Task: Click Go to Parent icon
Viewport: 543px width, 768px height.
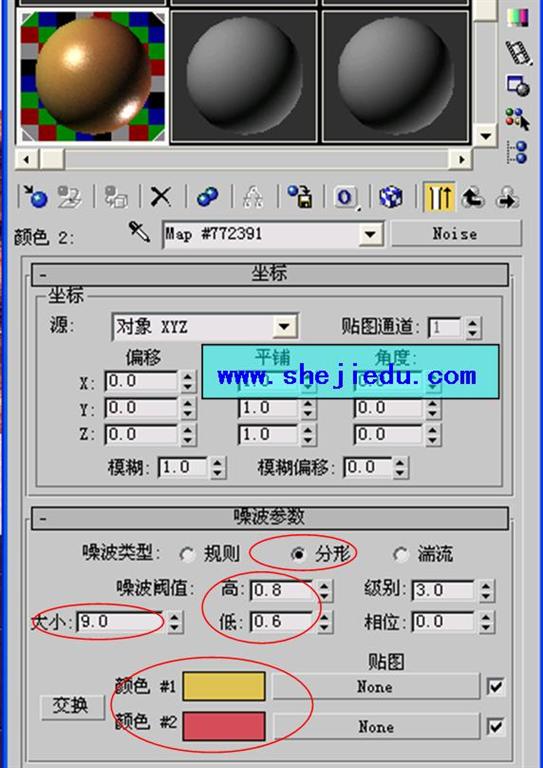Action: [x=472, y=197]
